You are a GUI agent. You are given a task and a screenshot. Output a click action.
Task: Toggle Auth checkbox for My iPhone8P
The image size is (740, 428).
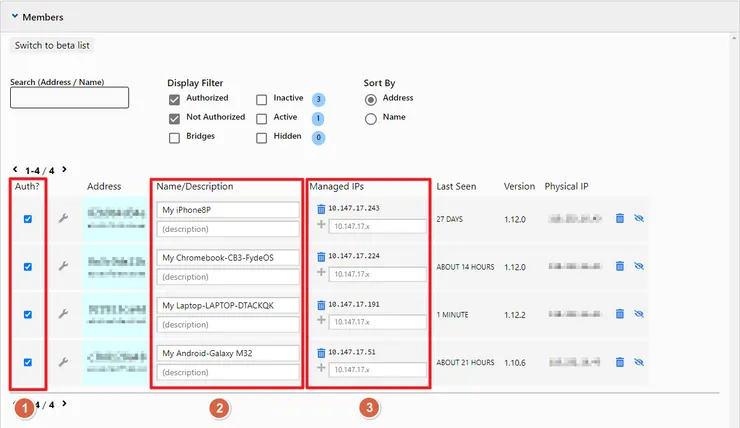(x=28, y=219)
